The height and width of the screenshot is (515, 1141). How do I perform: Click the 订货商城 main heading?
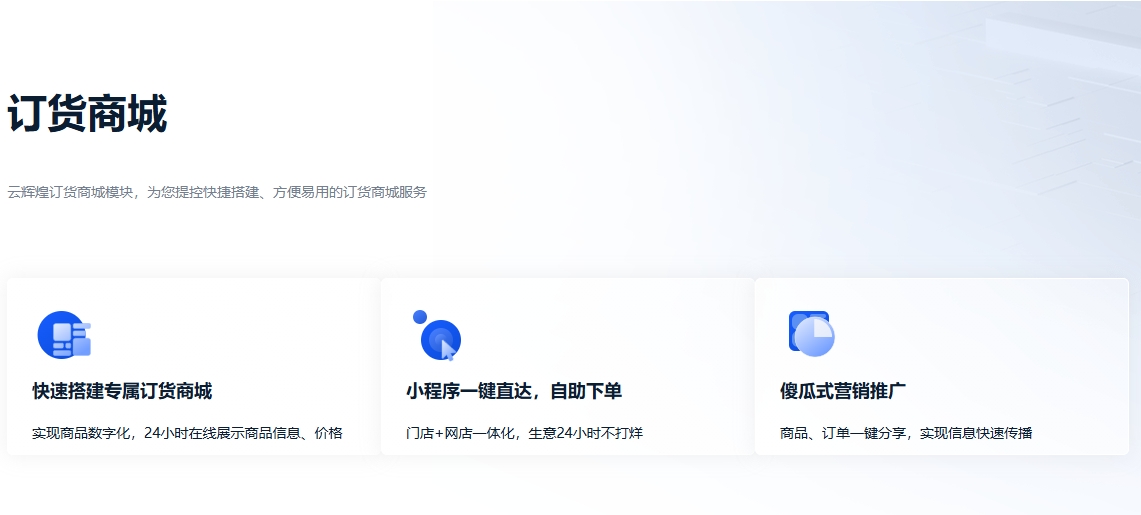click(87, 114)
